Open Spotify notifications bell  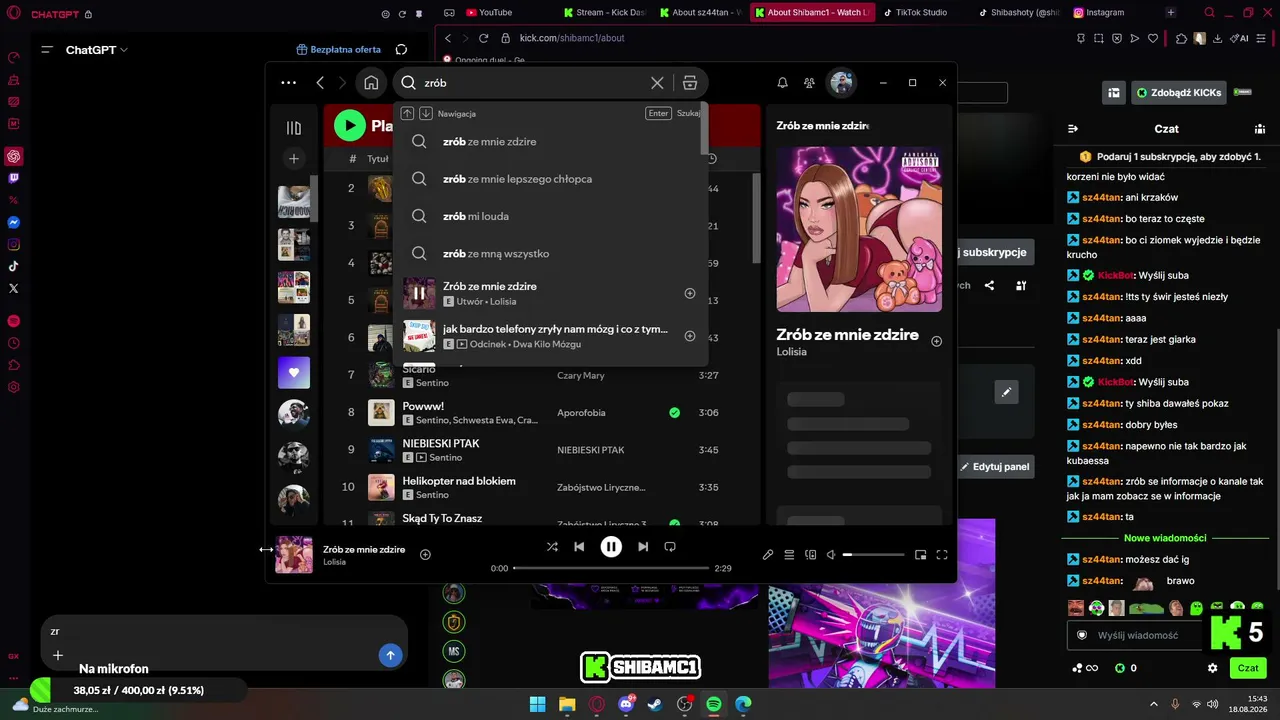tap(783, 83)
